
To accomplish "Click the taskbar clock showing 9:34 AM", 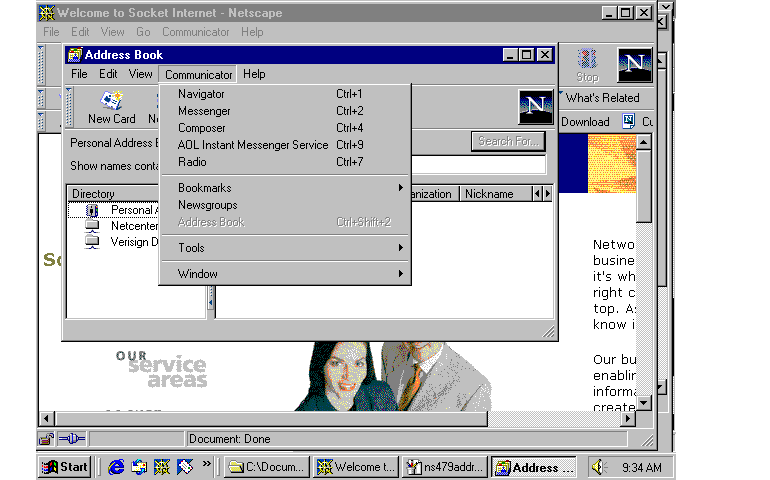I will pyautogui.click(x=641, y=467).
